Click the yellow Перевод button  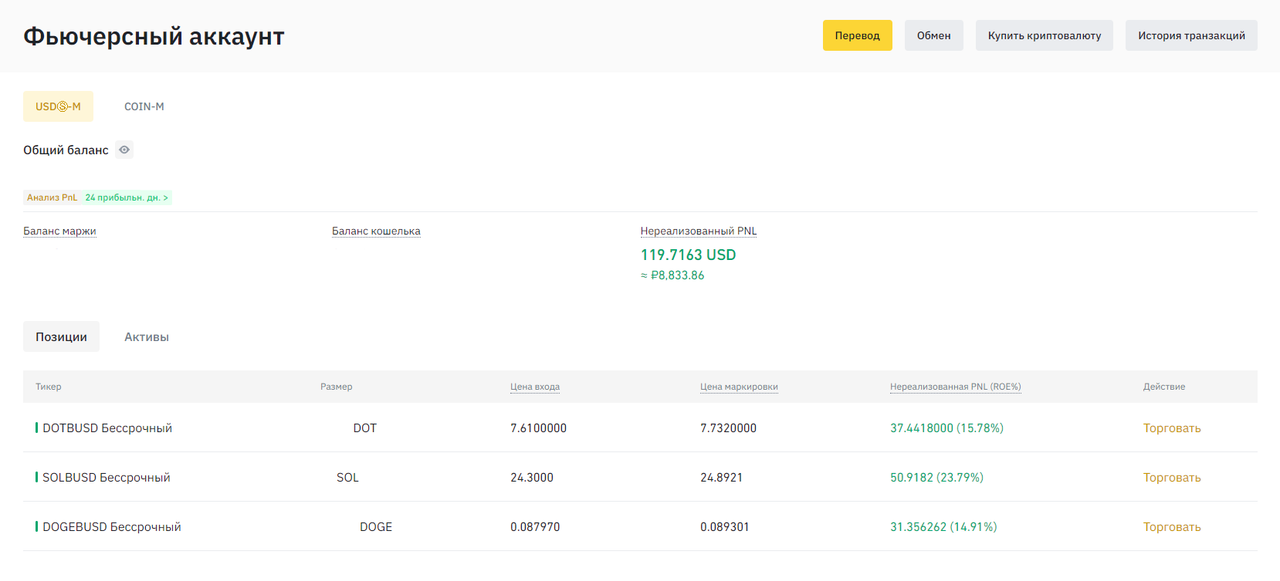(857, 35)
